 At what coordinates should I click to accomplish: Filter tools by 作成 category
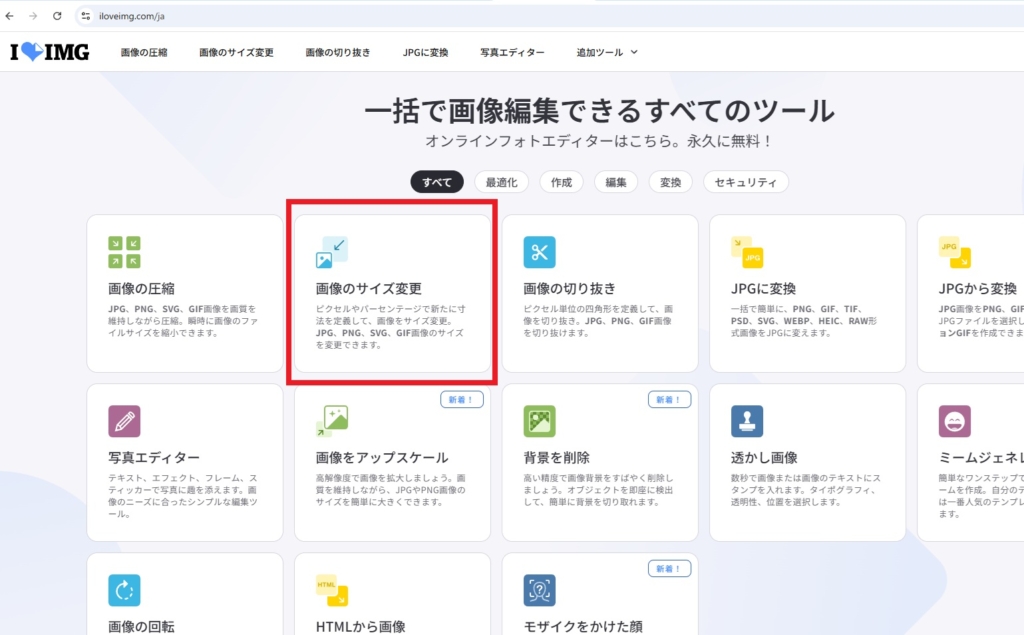click(561, 182)
